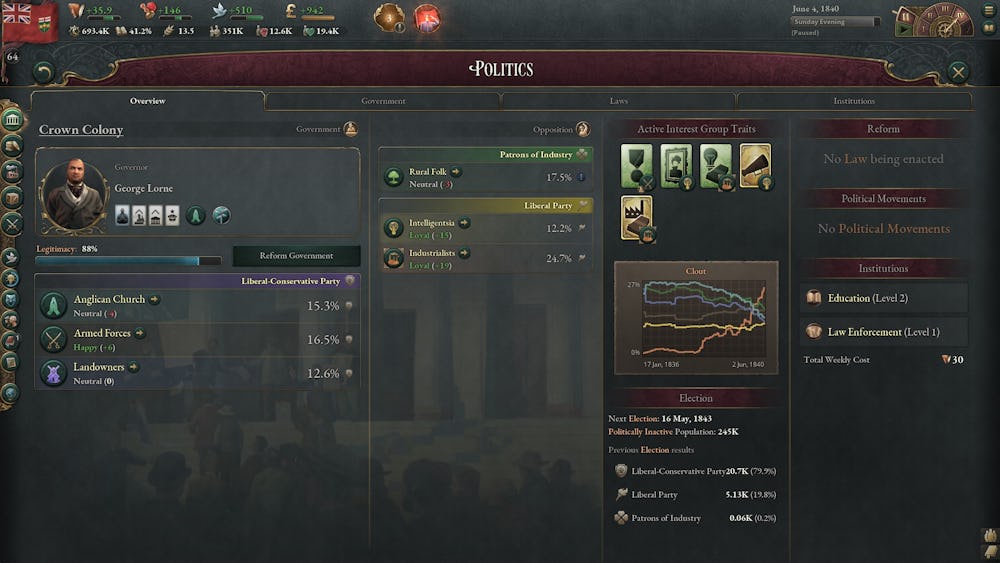
Task: Click the Legitimacy progress bar
Action: click(128, 261)
